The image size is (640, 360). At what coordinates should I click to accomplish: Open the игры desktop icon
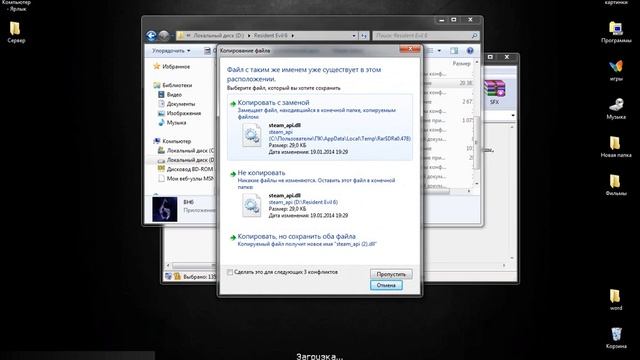click(x=616, y=70)
